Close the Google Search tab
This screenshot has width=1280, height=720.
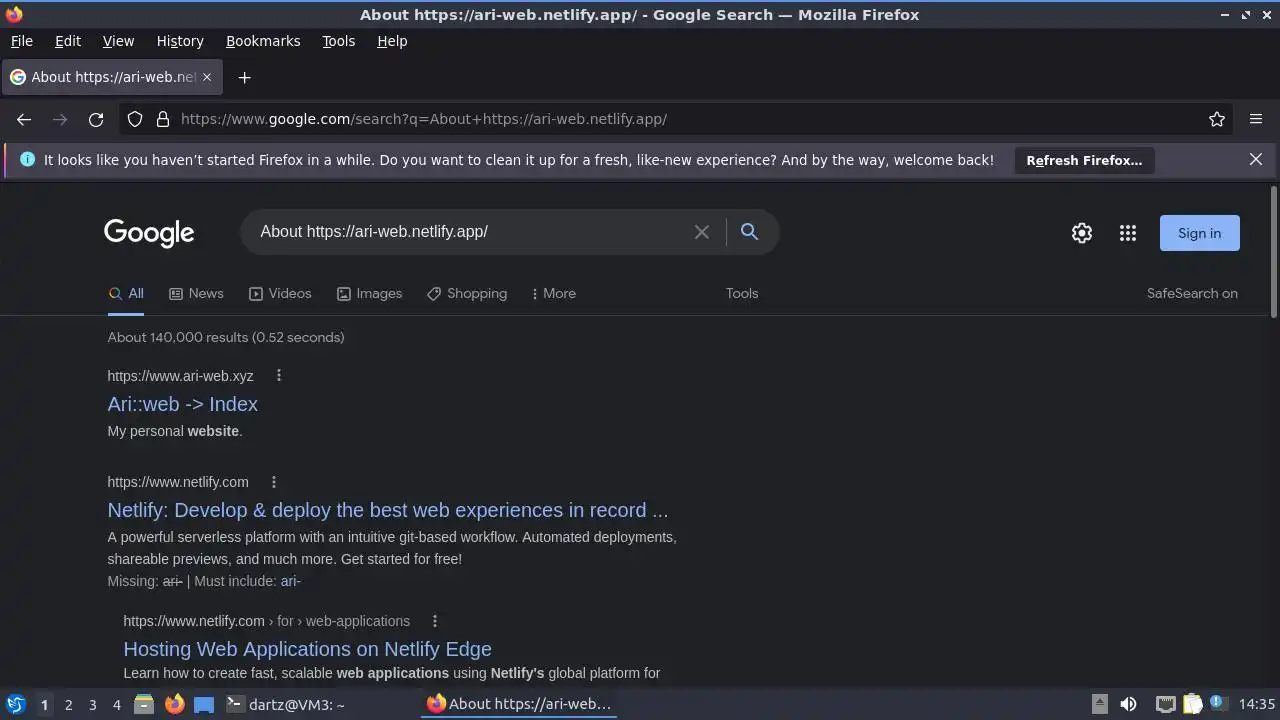pos(207,77)
